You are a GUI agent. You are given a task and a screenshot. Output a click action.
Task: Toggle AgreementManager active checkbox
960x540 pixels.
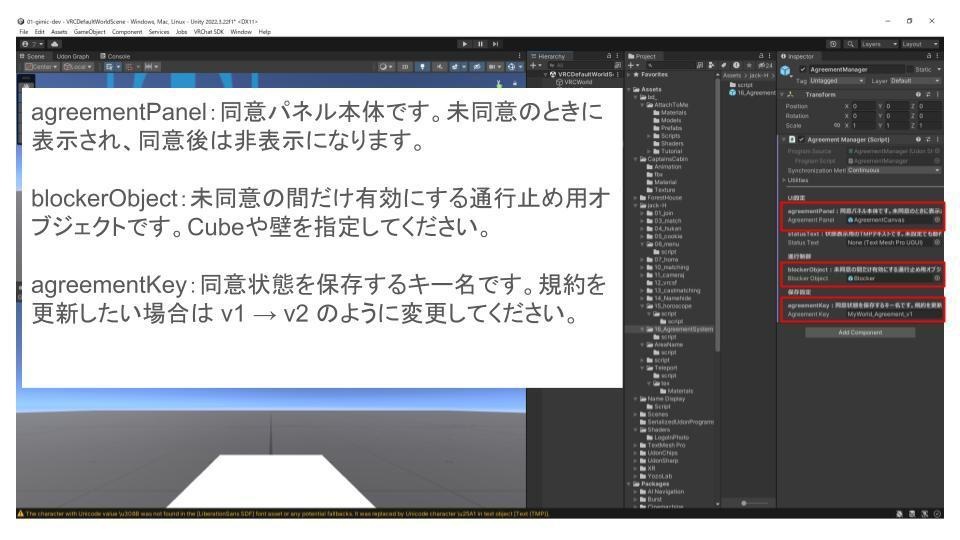[803, 69]
